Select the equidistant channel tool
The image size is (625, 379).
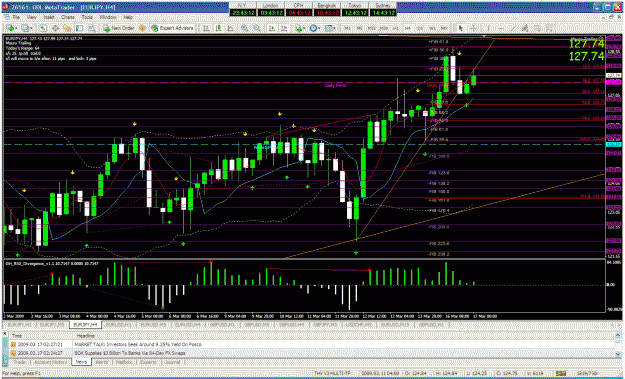pos(525,28)
